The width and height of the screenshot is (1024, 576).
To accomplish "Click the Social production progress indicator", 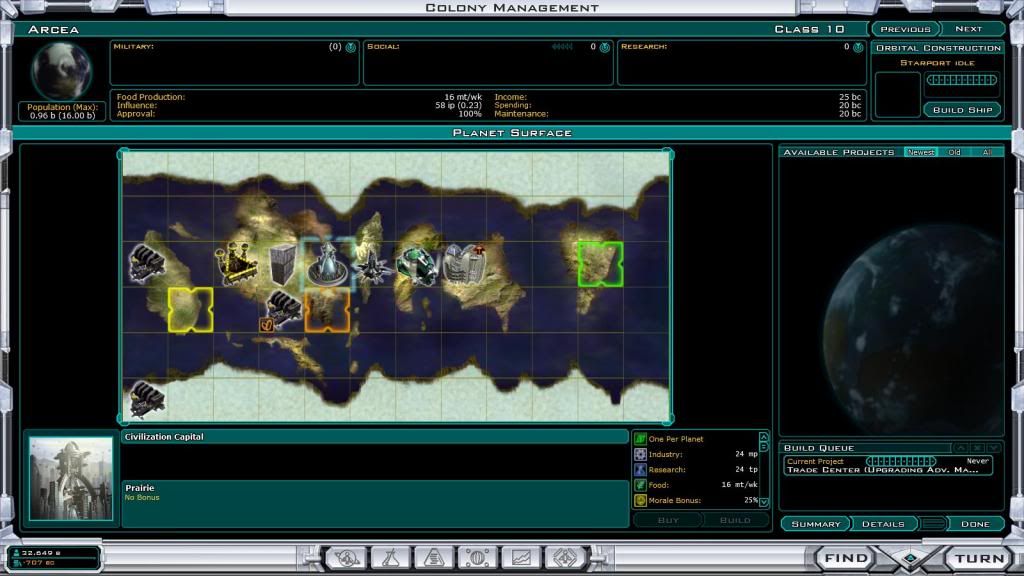I will (x=562, y=47).
